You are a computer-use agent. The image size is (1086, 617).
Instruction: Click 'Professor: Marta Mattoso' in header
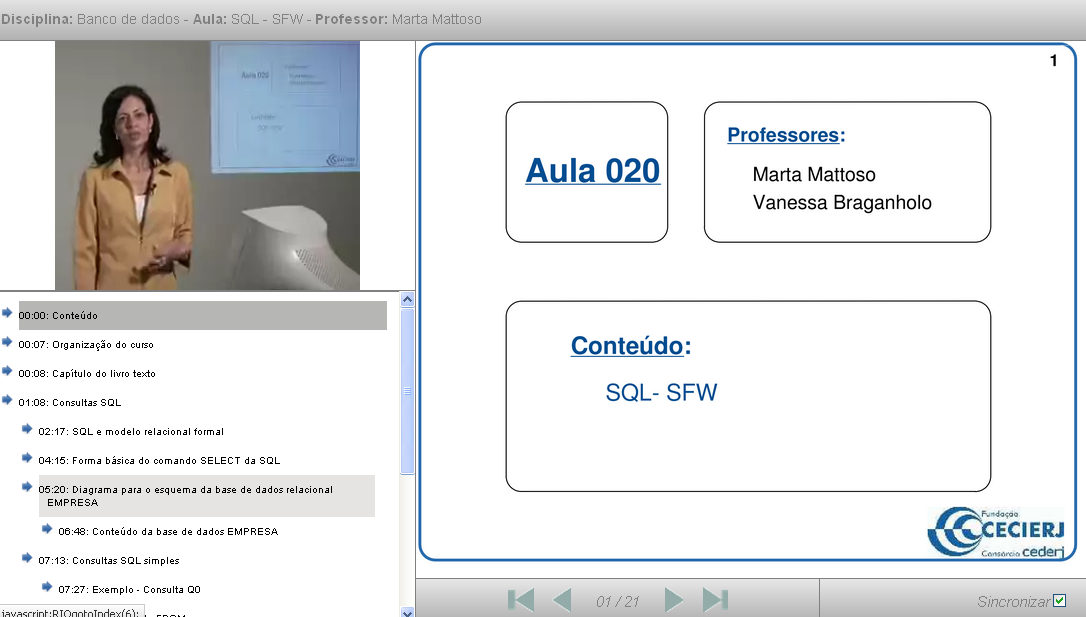398,19
